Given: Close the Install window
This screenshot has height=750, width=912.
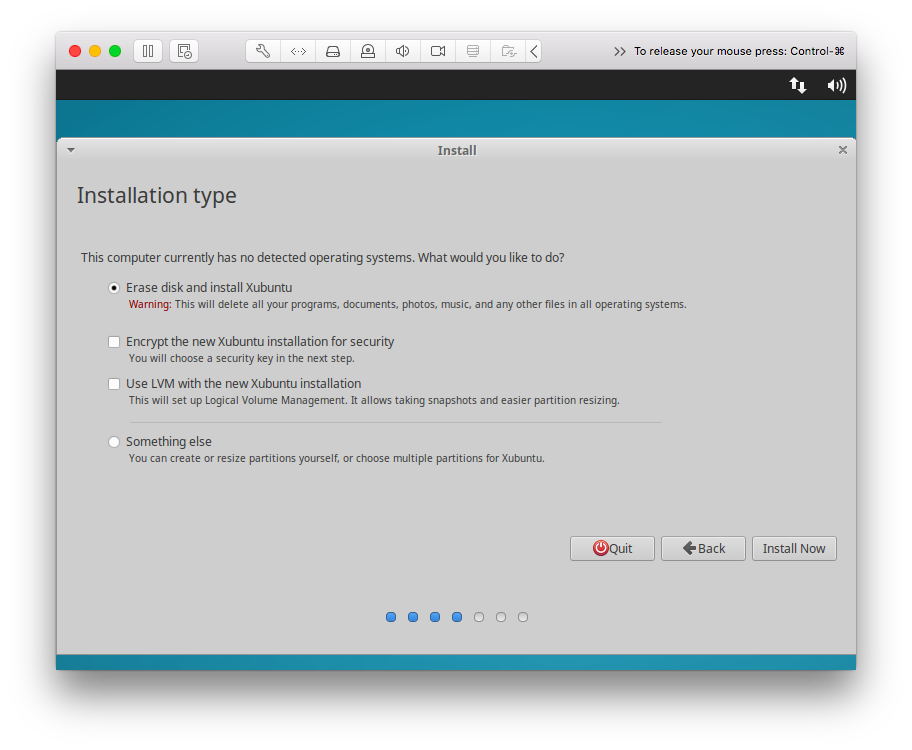Looking at the screenshot, I should click(x=842, y=150).
